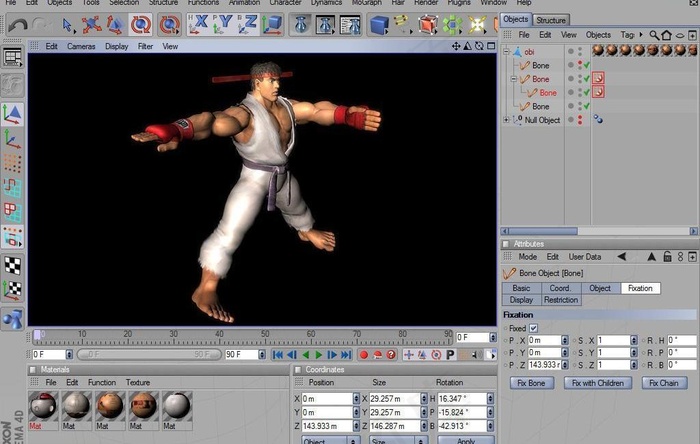Switch the world/object coordinate system icon

pyautogui.click(x=272, y=24)
